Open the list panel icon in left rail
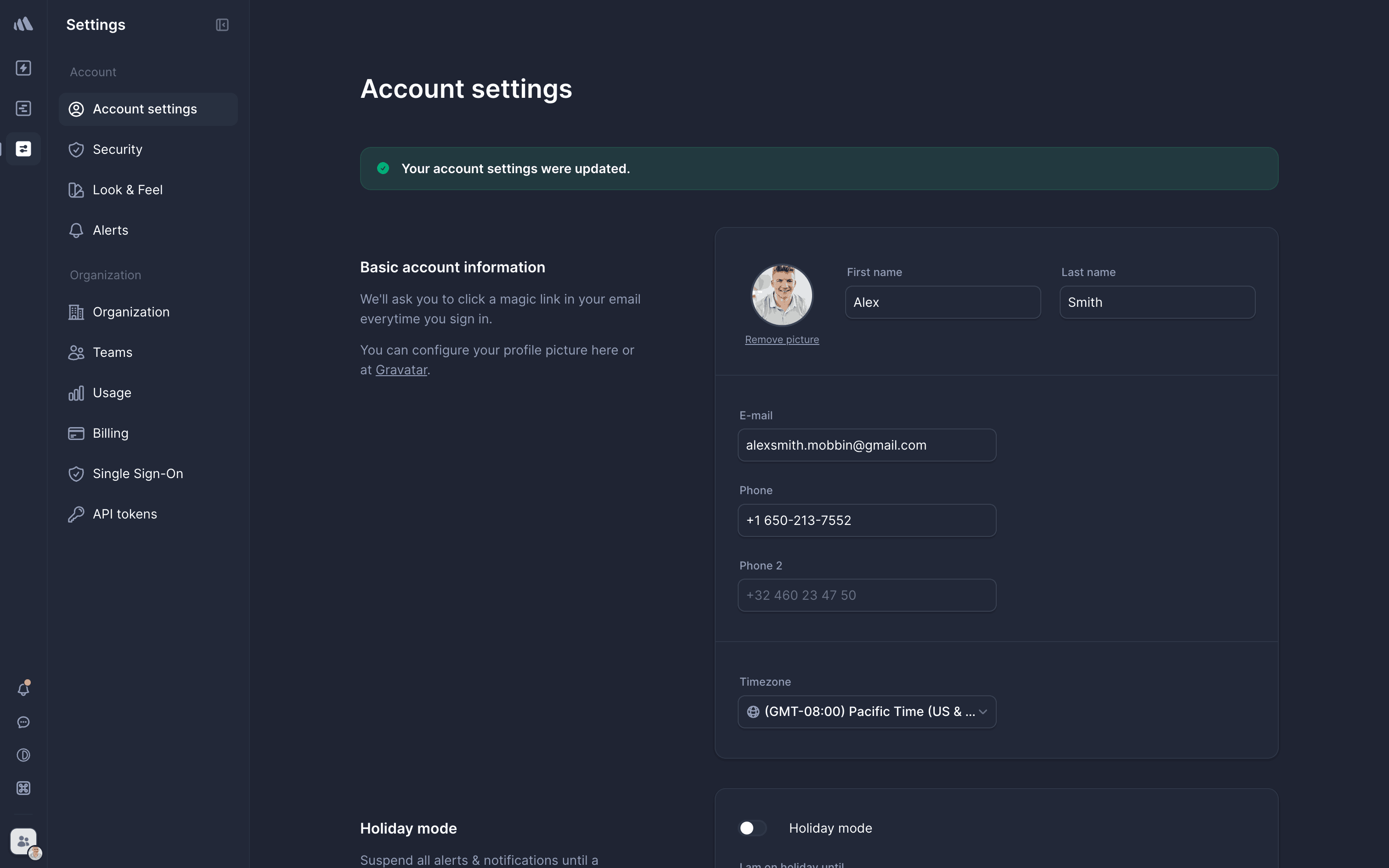Viewport: 1389px width, 868px height. [x=23, y=108]
